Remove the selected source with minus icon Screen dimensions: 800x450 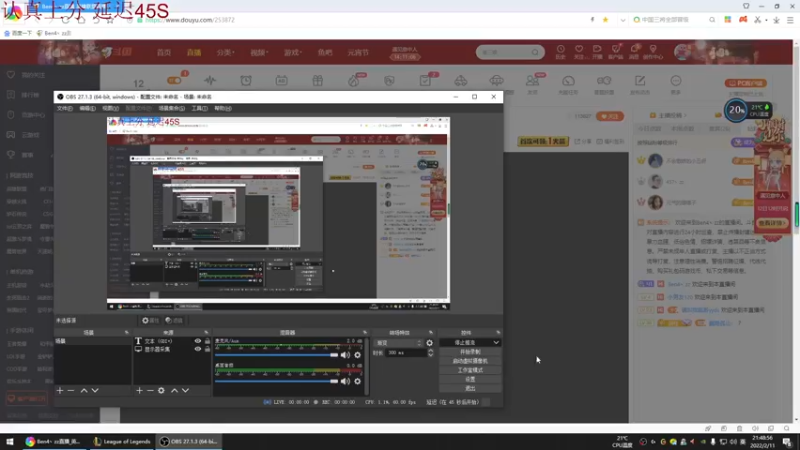(x=150, y=390)
